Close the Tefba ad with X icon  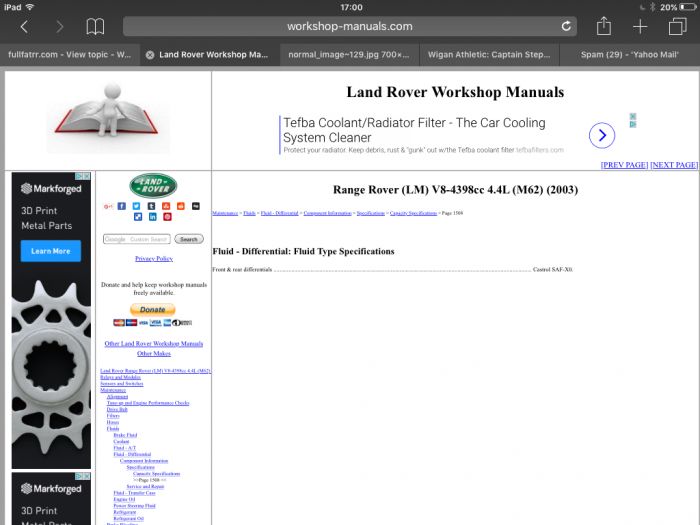pos(633,117)
